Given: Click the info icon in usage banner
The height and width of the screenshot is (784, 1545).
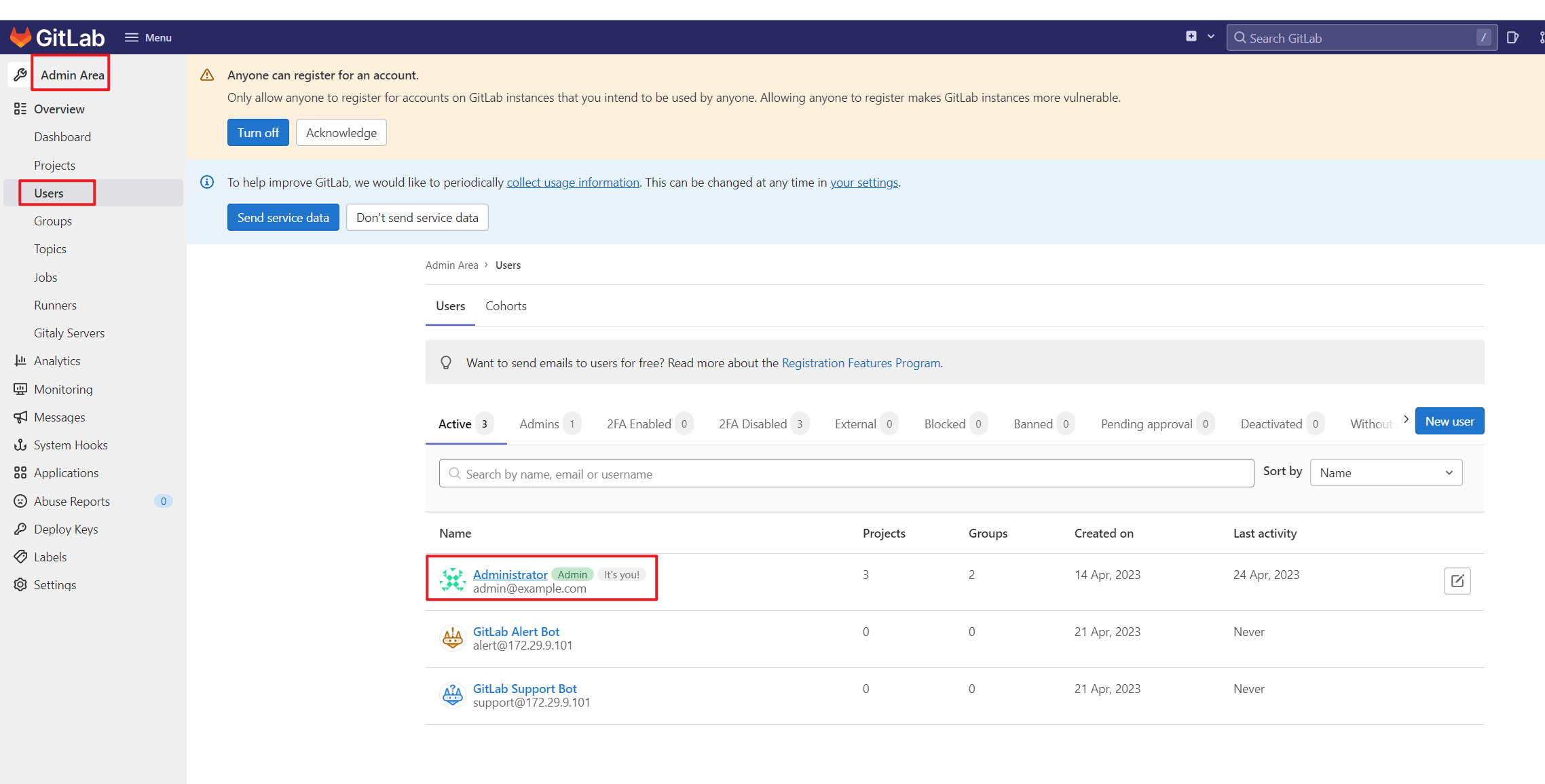Looking at the screenshot, I should [x=207, y=182].
